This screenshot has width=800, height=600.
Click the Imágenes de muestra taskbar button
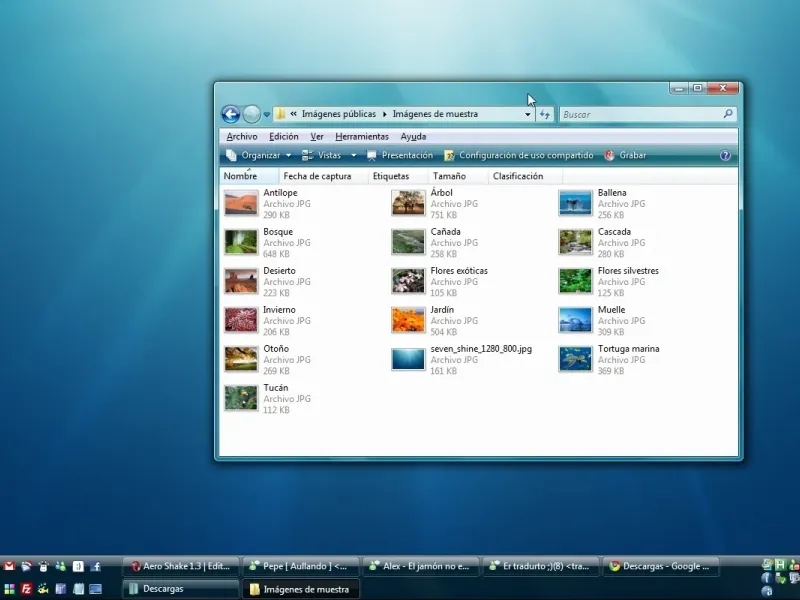pyautogui.click(x=301, y=589)
